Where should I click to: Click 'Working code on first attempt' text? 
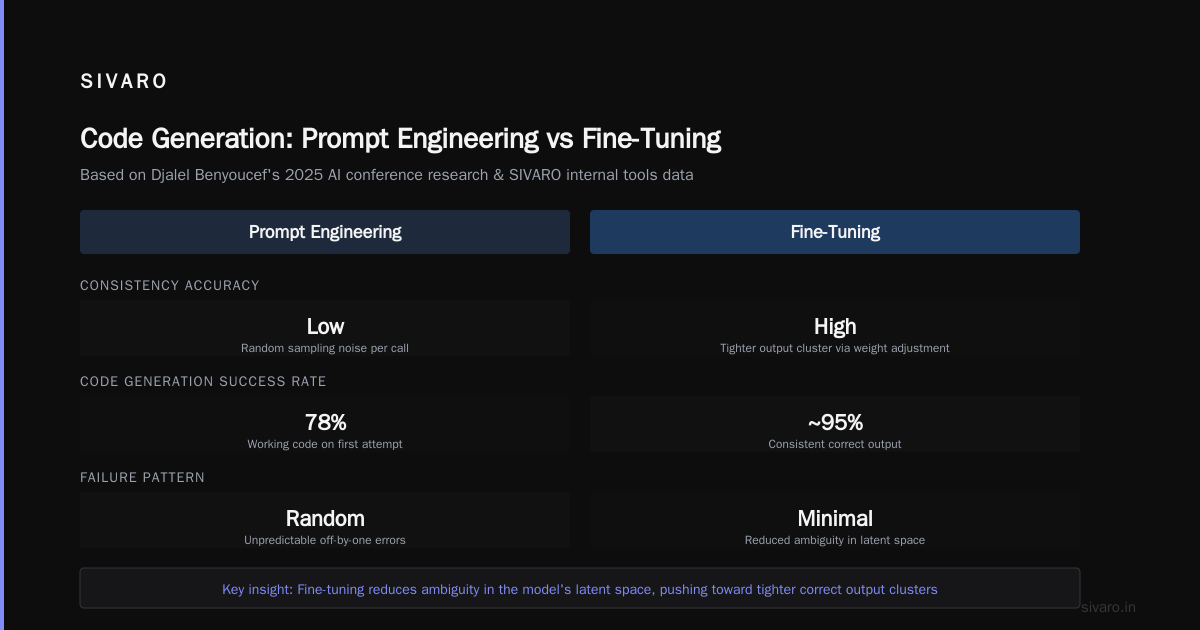325,444
